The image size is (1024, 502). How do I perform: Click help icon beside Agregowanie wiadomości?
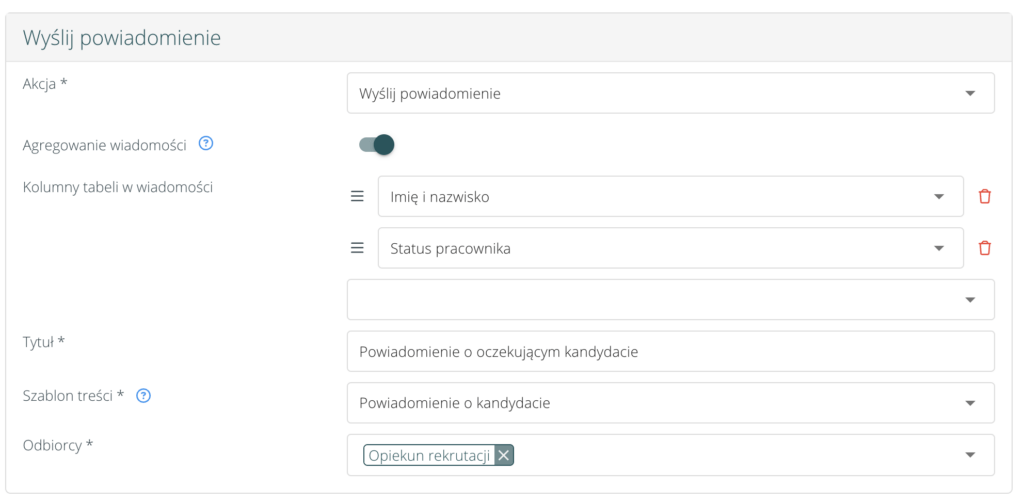(206, 144)
